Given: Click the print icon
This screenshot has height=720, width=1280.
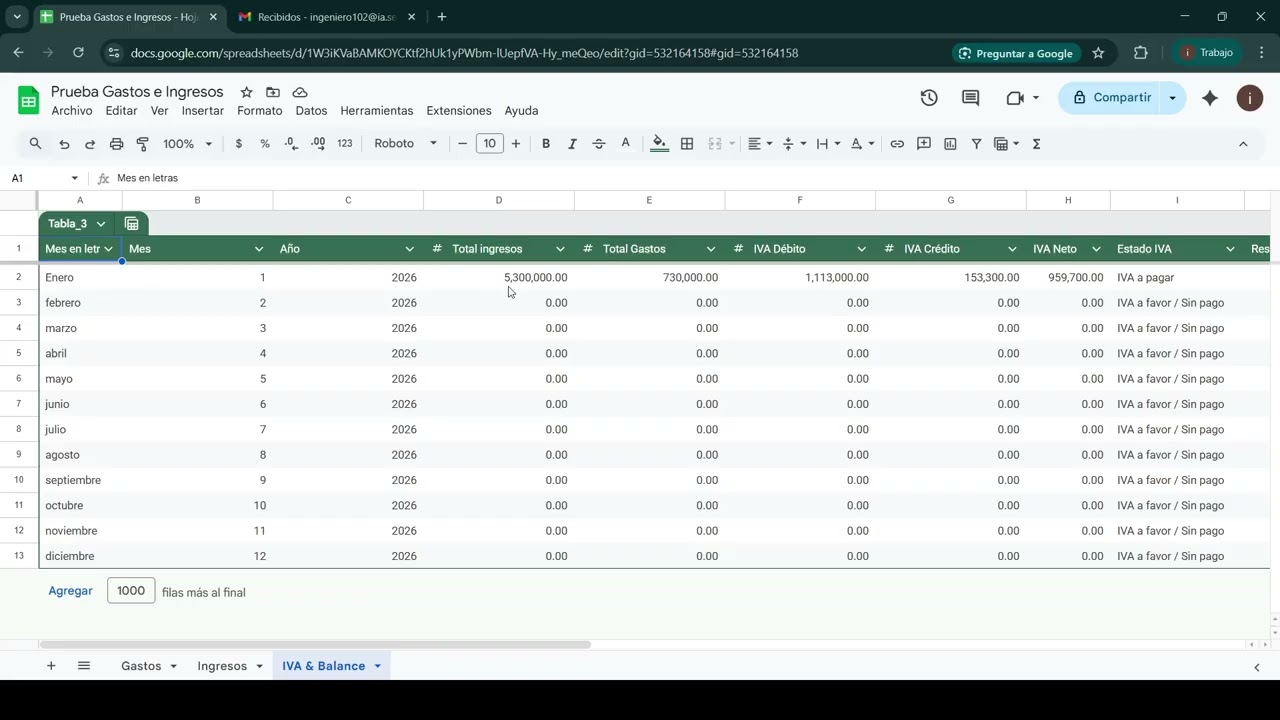Looking at the screenshot, I should [x=116, y=144].
